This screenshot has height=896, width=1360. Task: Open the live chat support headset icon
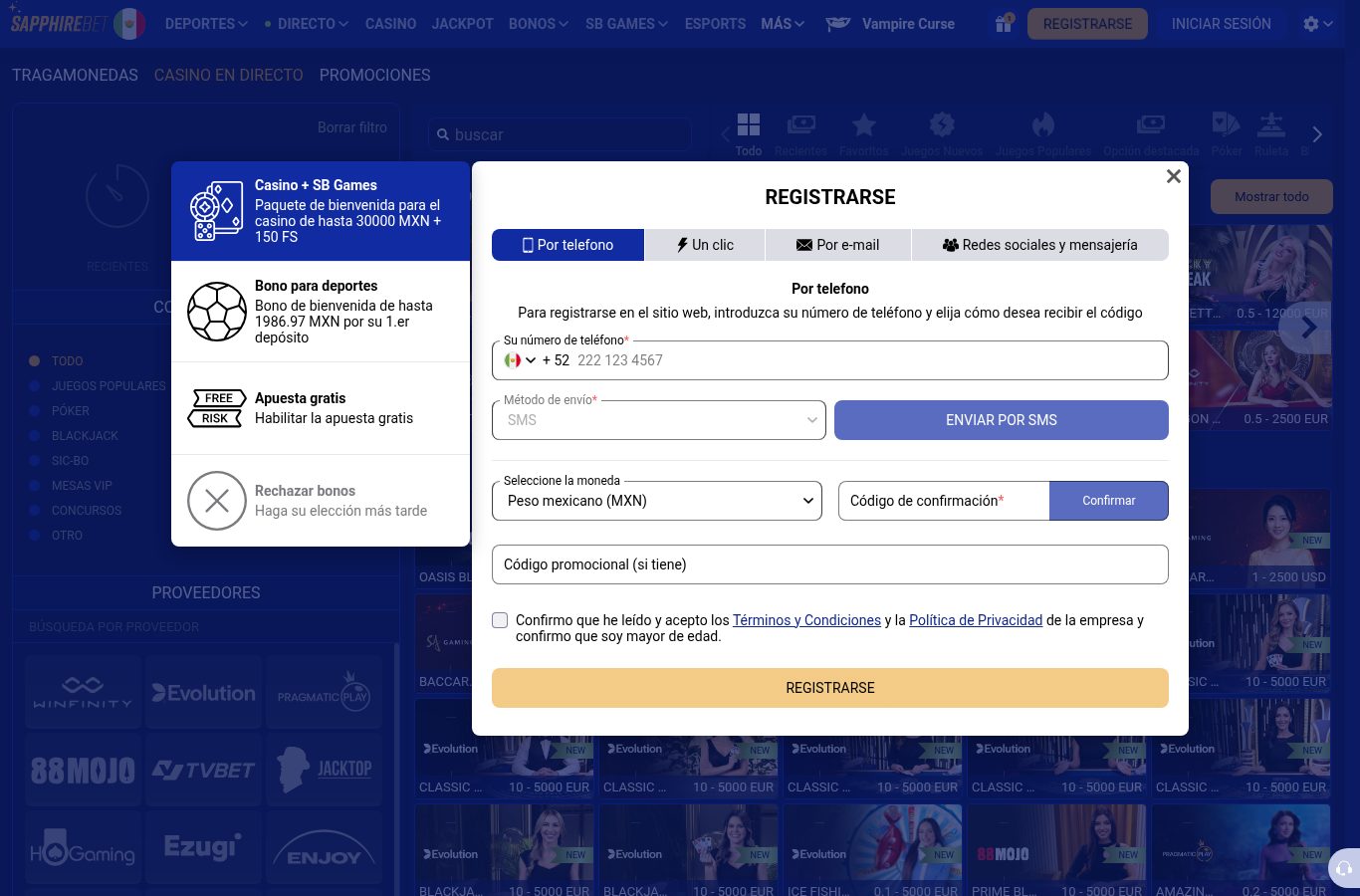point(1344,868)
